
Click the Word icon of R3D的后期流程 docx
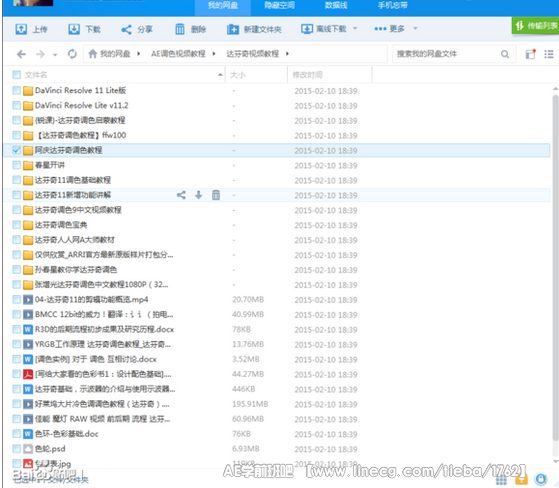[28, 329]
